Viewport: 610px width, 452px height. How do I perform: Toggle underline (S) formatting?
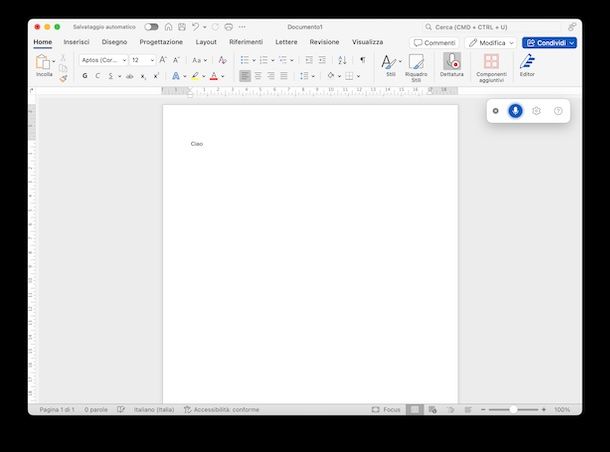point(111,76)
